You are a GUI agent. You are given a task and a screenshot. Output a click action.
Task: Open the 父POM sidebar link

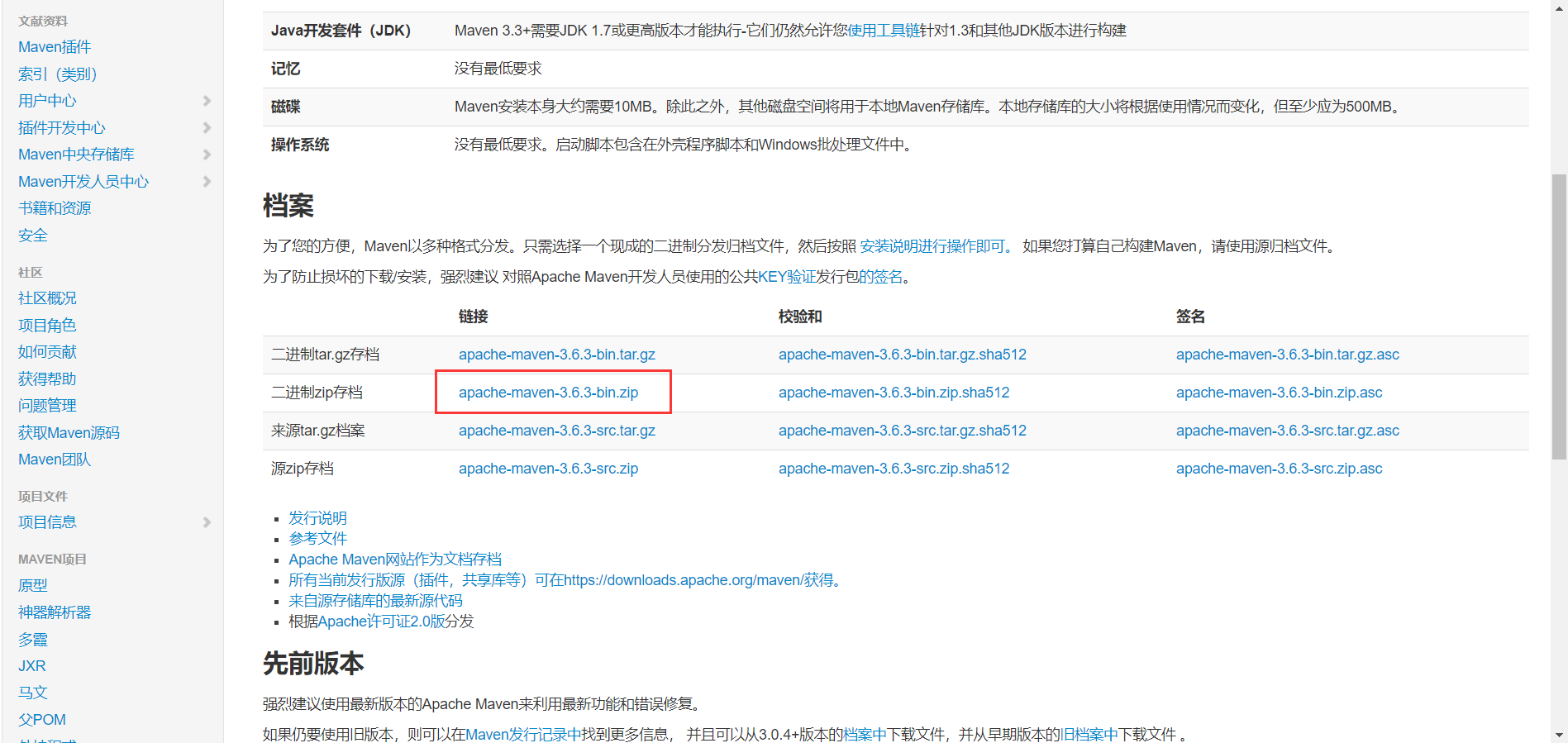pos(42,720)
